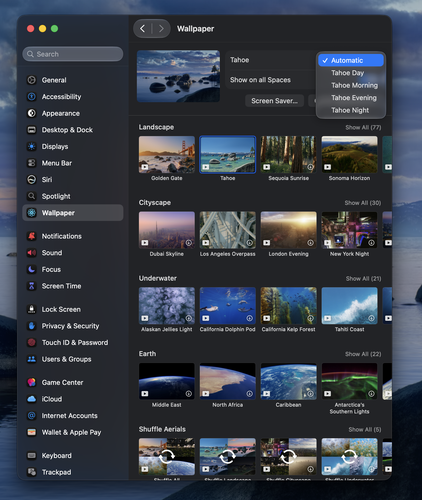Click the Siri icon in sidebar
This screenshot has width=422, height=500.
pos(32,179)
